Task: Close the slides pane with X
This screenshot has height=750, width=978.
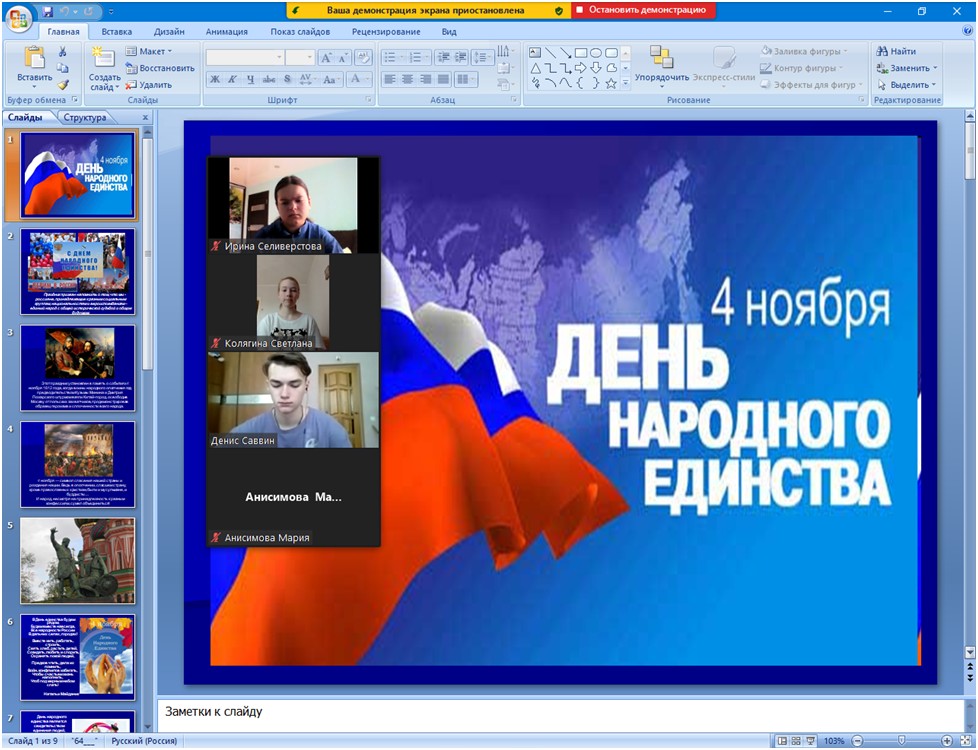Action: [x=145, y=117]
